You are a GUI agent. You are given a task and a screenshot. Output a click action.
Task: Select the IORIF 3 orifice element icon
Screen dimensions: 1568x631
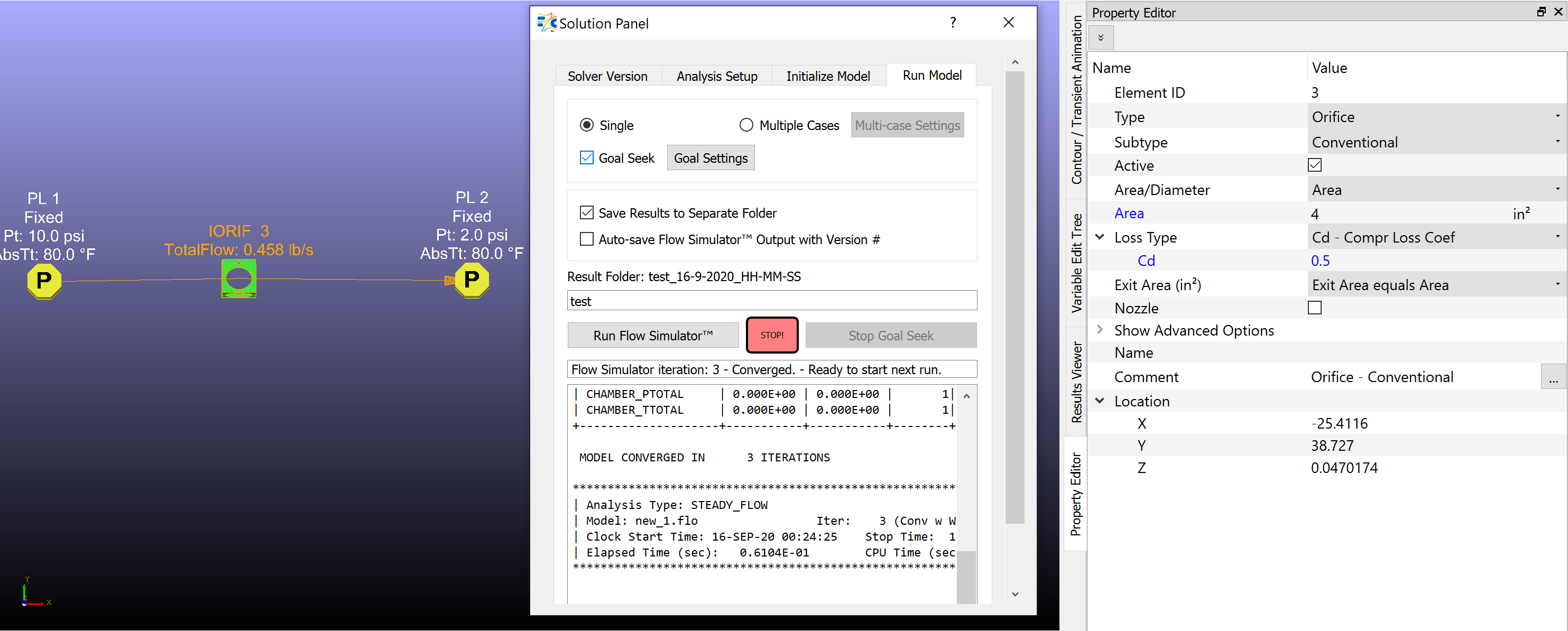click(x=238, y=279)
